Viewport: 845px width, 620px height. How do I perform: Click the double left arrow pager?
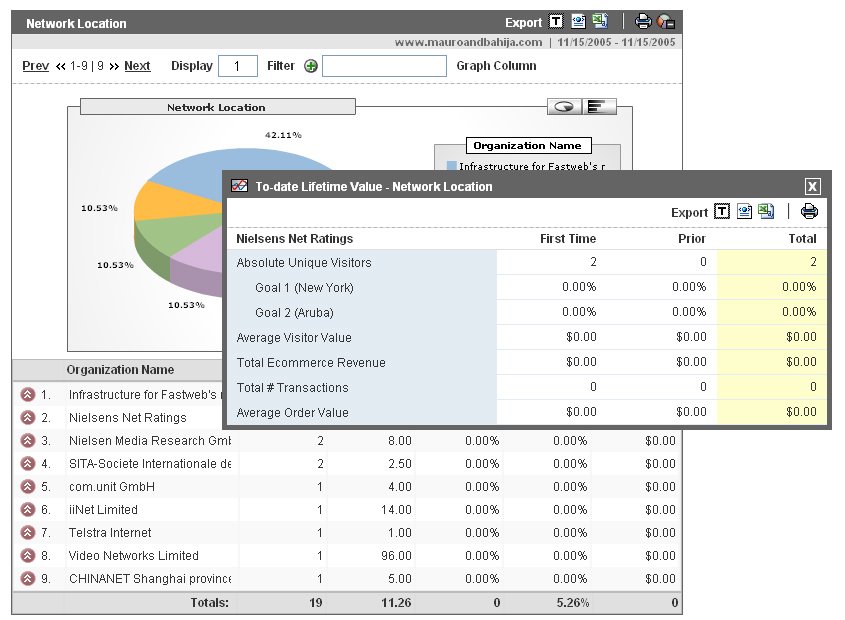point(60,66)
